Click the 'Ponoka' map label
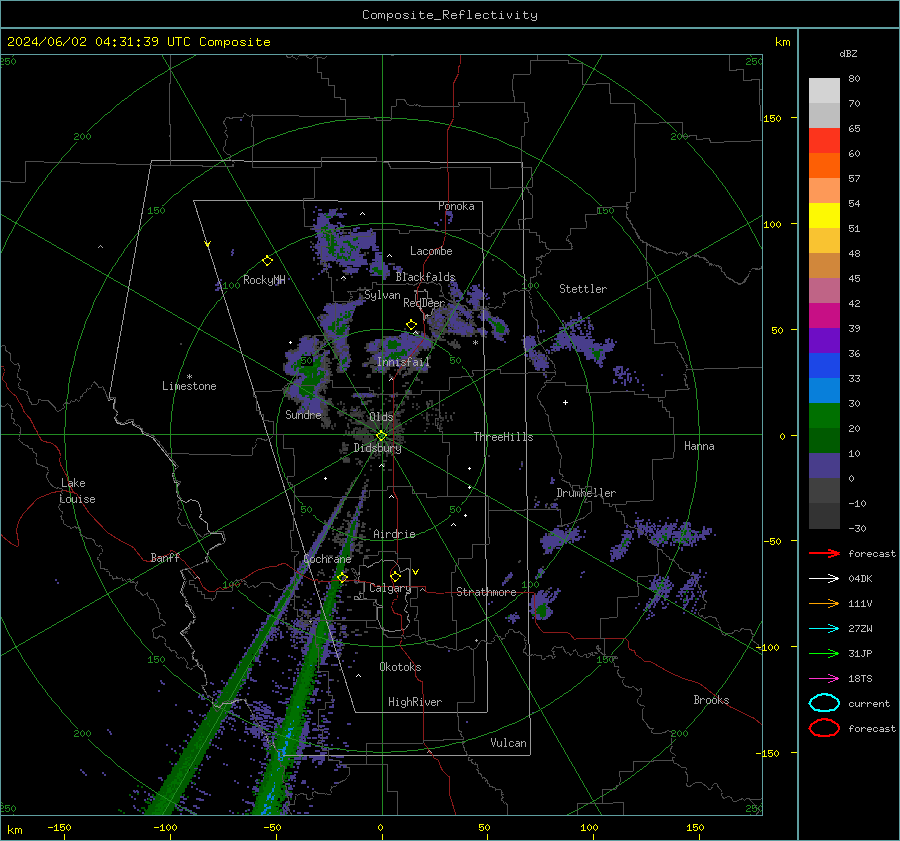The height and width of the screenshot is (841, 900). click(x=456, y=206)
